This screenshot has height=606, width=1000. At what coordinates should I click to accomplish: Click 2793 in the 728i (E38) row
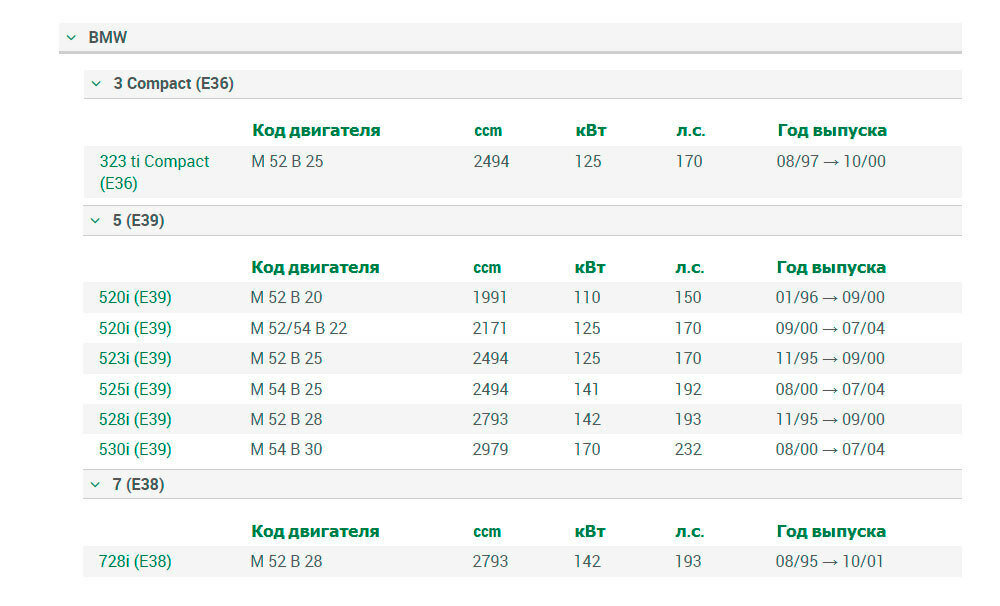[490, 561]
